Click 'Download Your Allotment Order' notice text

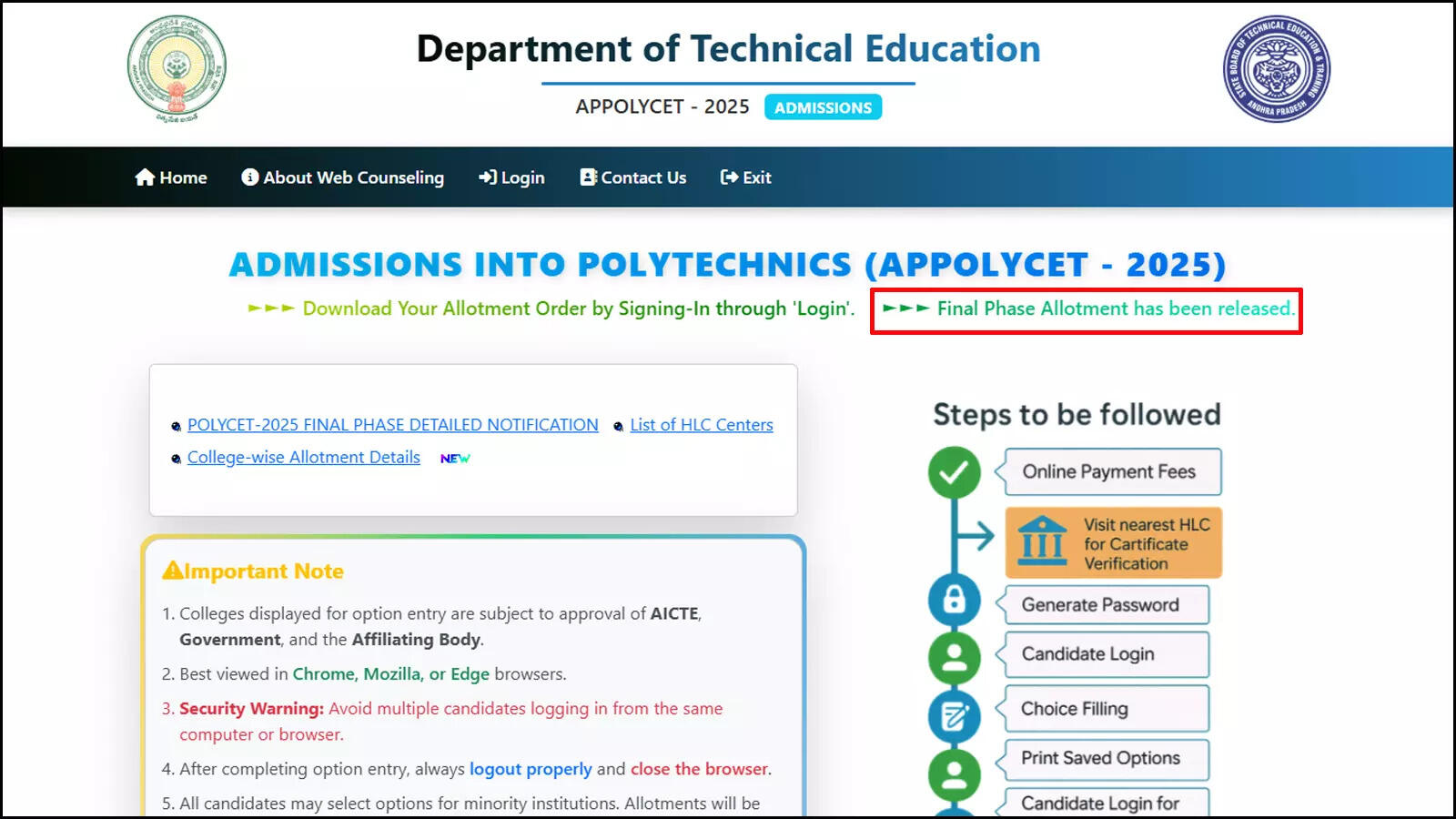coord(579,308)
